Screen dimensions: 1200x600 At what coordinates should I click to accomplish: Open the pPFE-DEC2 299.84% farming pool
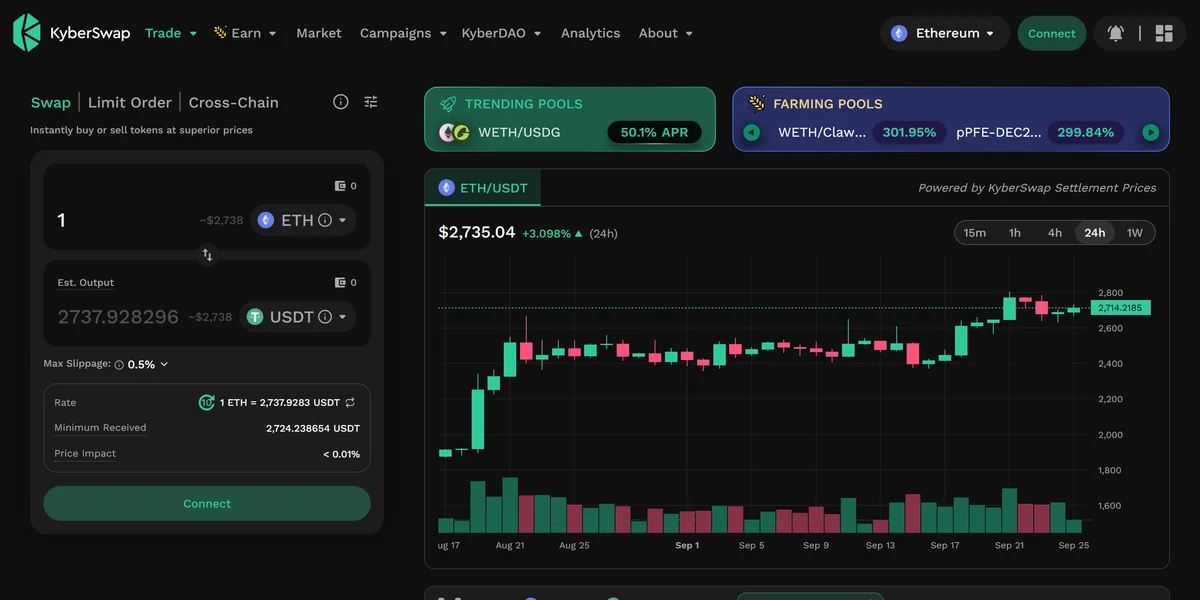[x=1040, y=132]
